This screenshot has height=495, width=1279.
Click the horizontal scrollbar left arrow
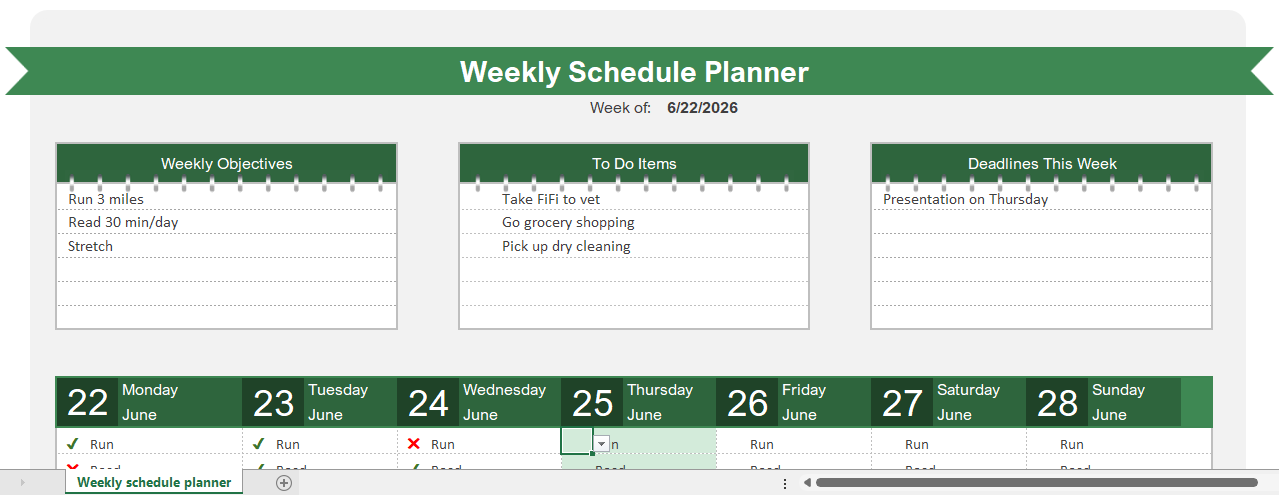tap(807, 483)
